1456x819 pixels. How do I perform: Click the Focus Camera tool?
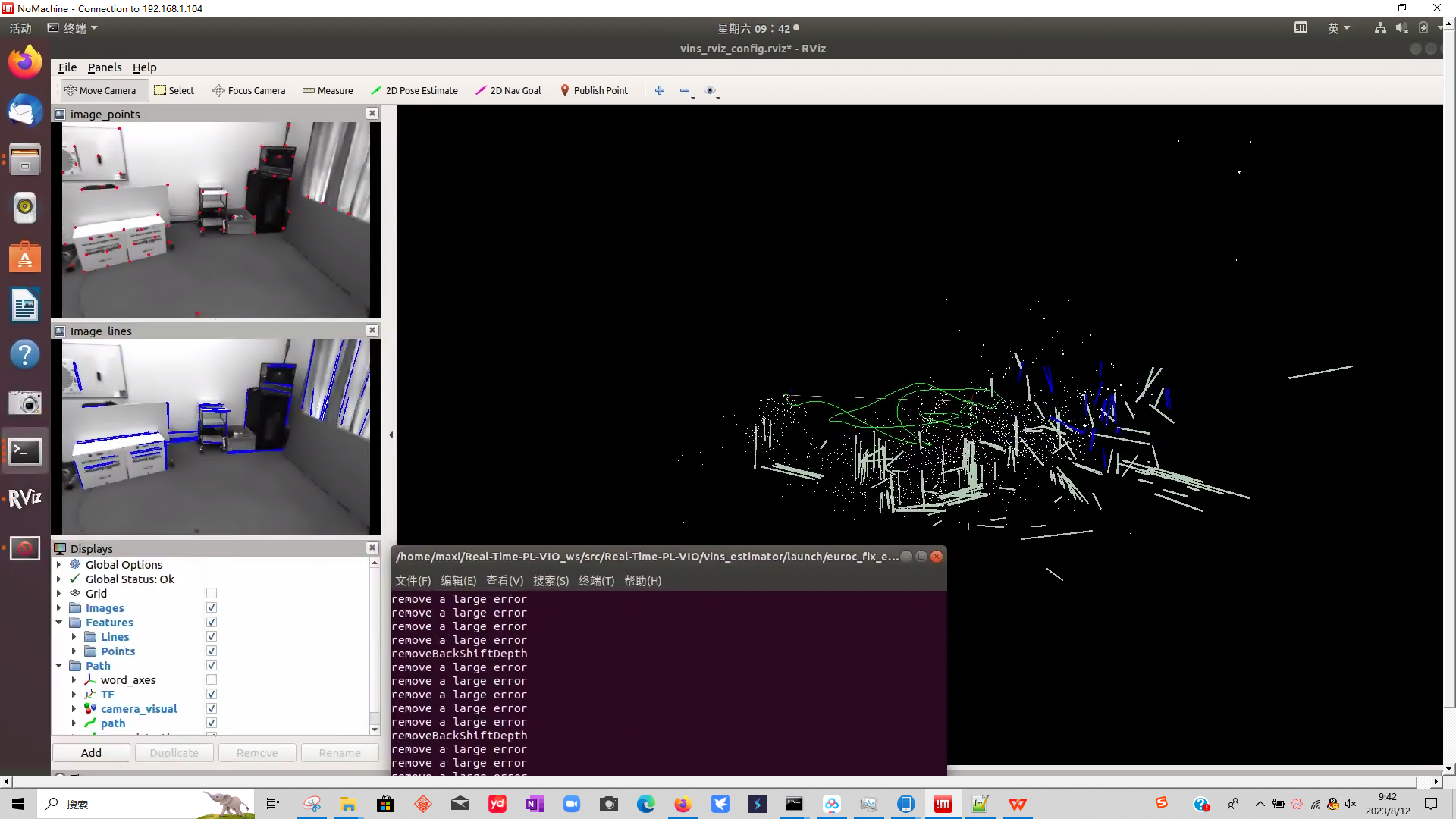click(x=249, y=90)
